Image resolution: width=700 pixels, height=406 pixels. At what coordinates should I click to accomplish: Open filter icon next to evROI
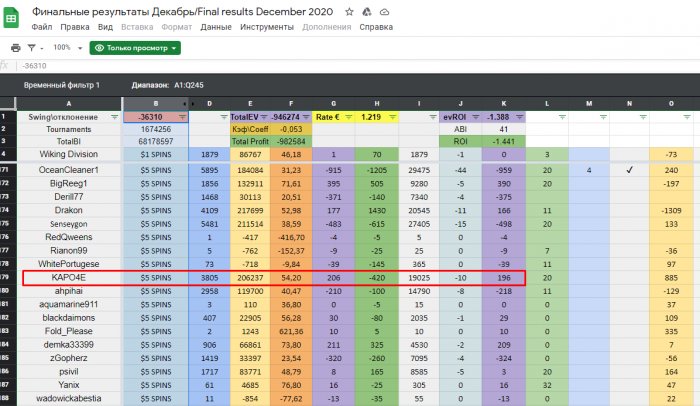475,117
